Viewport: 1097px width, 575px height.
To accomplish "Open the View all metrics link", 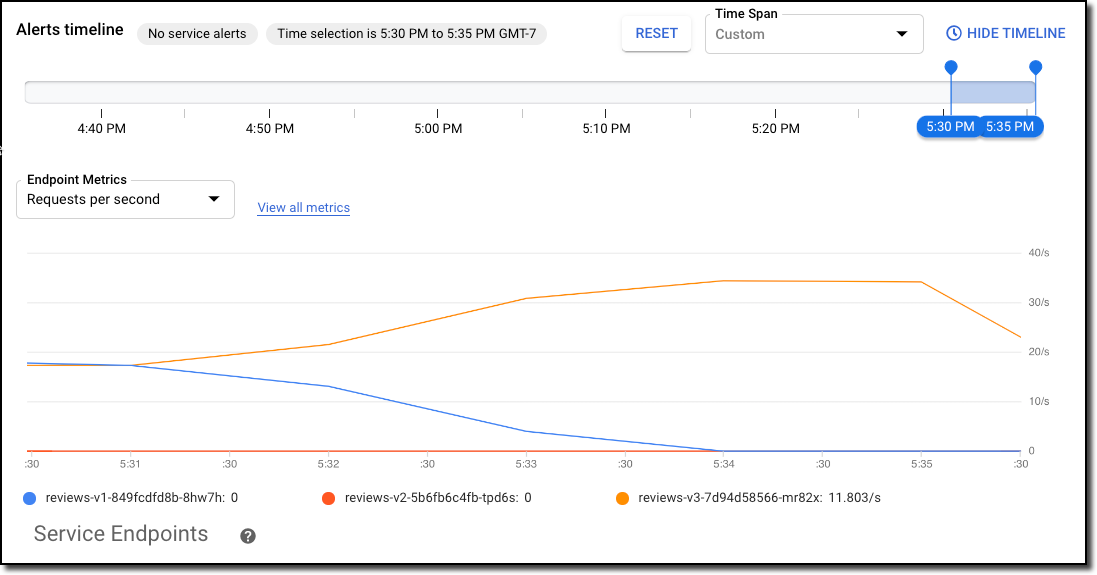I will [x=304, y=208].
